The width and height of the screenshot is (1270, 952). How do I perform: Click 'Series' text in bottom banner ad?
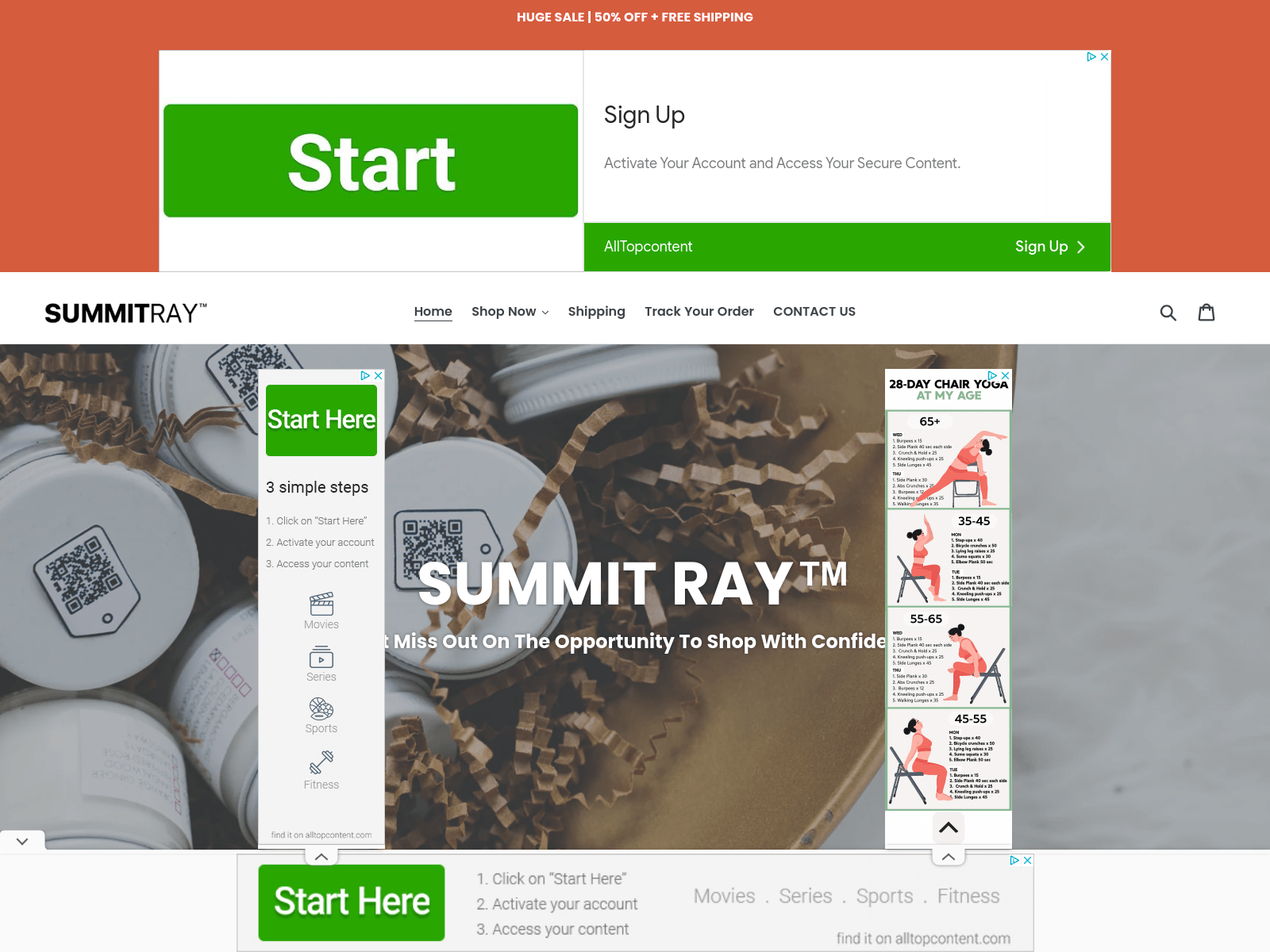(806, 896)
